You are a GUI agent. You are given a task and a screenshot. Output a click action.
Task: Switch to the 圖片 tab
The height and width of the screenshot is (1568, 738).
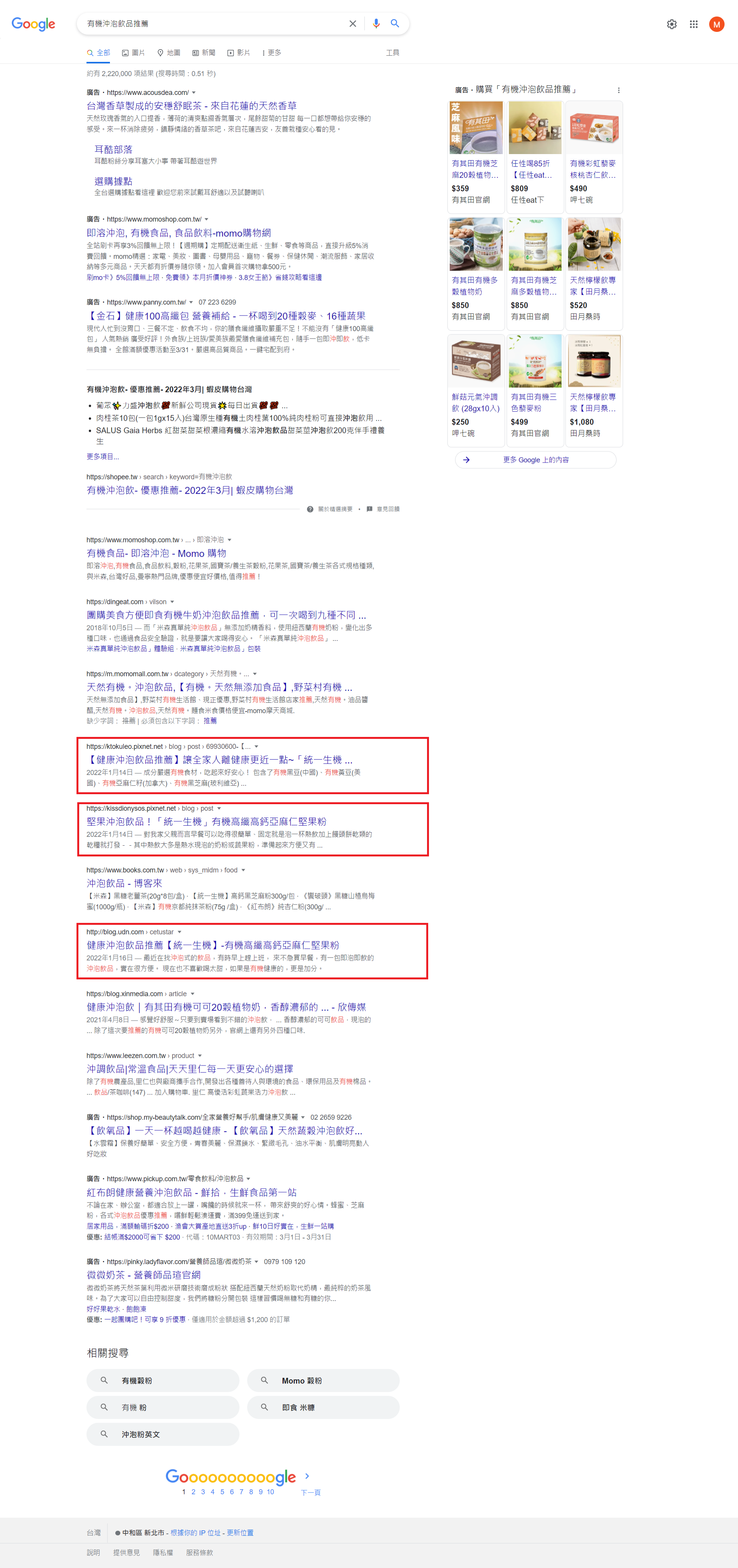coord(133,53)
